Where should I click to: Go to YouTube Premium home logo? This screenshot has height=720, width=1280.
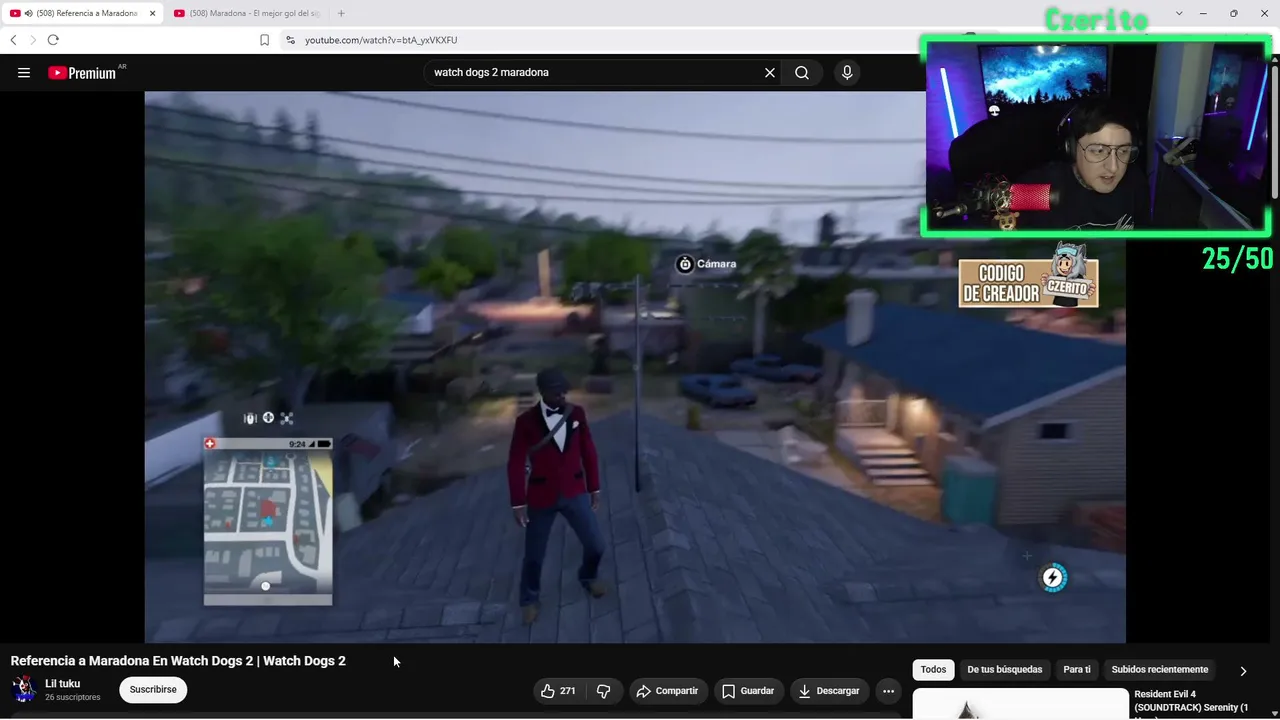82,72
